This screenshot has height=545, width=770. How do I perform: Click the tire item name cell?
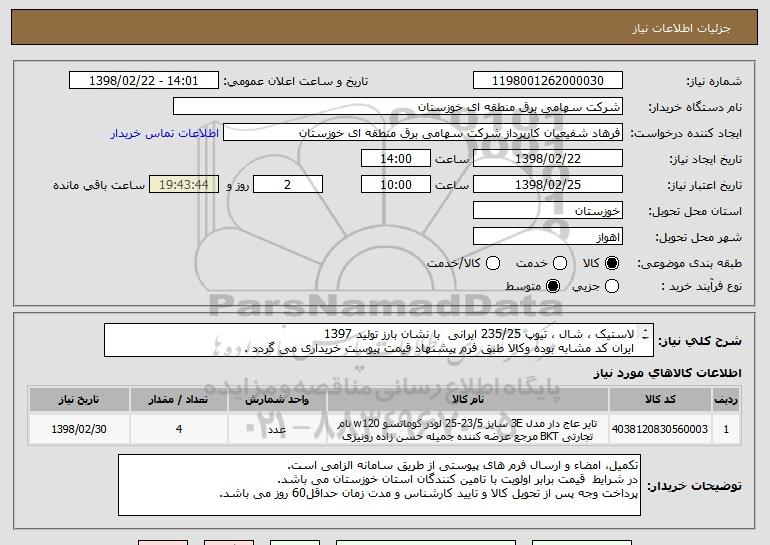468,429
